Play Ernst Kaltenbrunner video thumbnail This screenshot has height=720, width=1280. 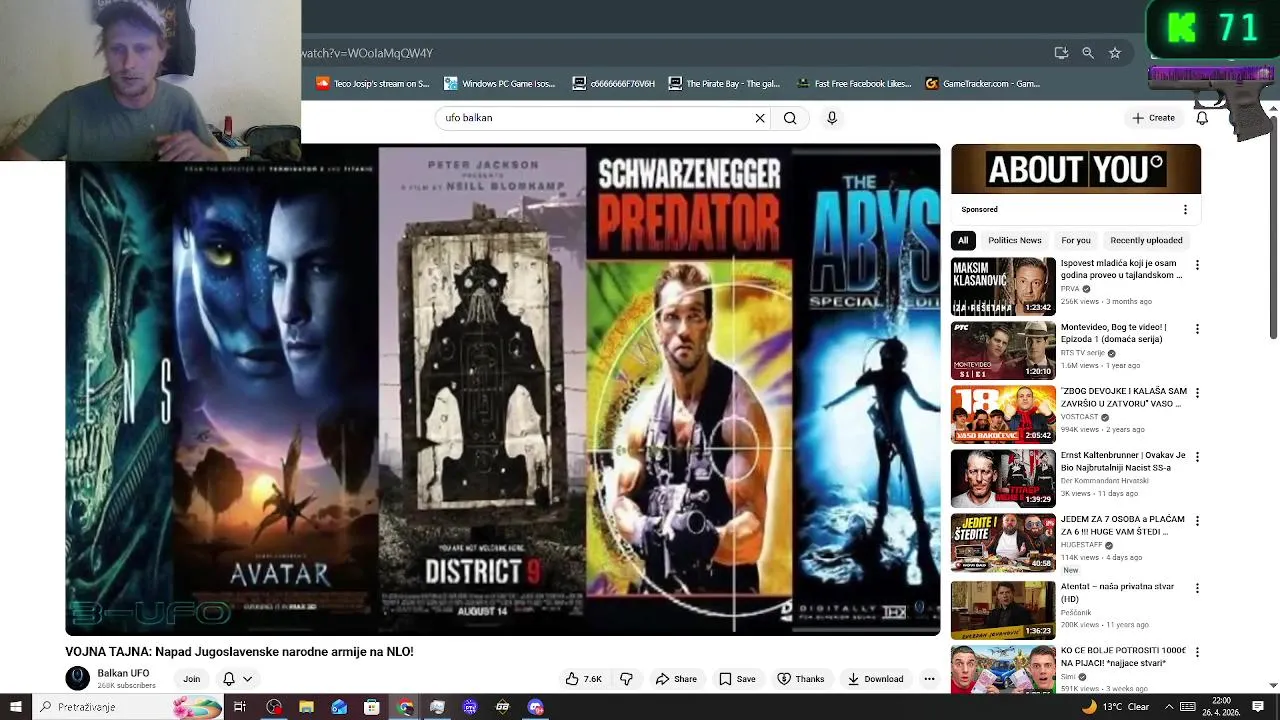tap(1003, 479)
